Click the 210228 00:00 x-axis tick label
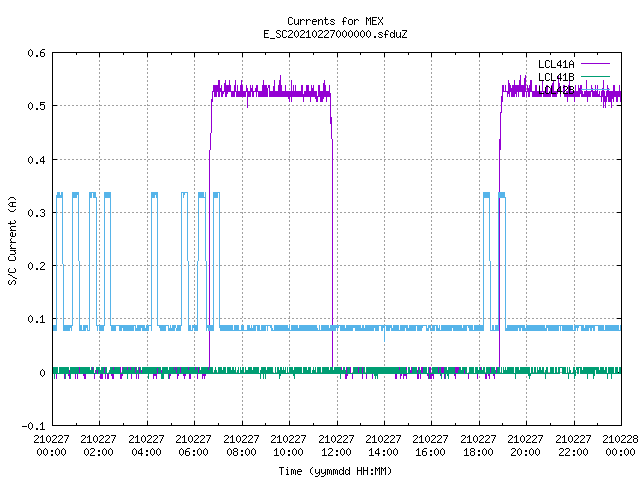640x480 pixels. [620, 446]
